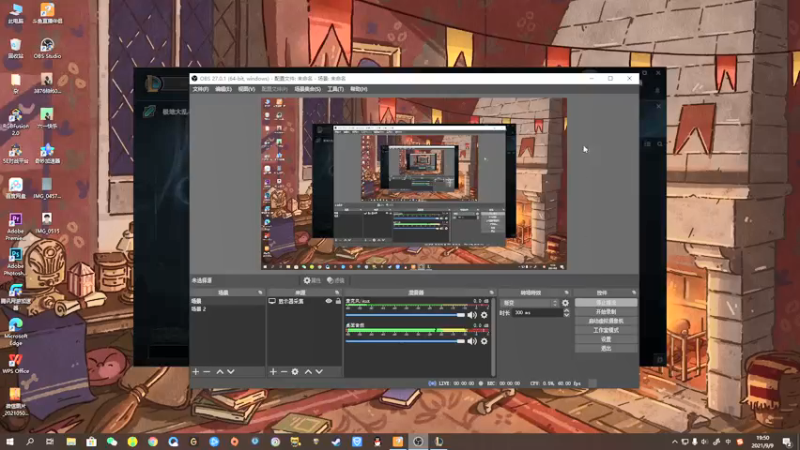Viewport: 800px width, 450px height.
Task: Undock the controls panel via pop-out icon
Action: tap(634, 293)
